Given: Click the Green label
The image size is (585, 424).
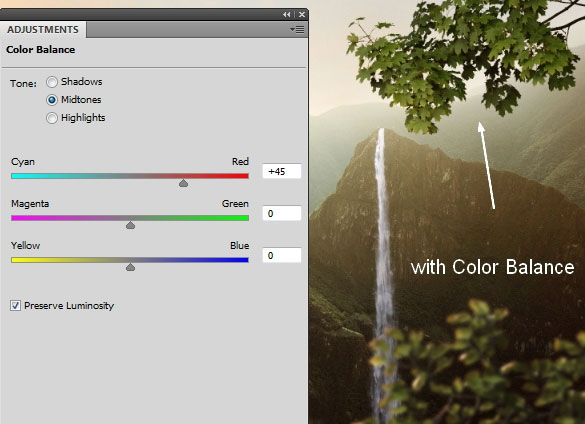Looking at the screenshot, I should 235,204.
